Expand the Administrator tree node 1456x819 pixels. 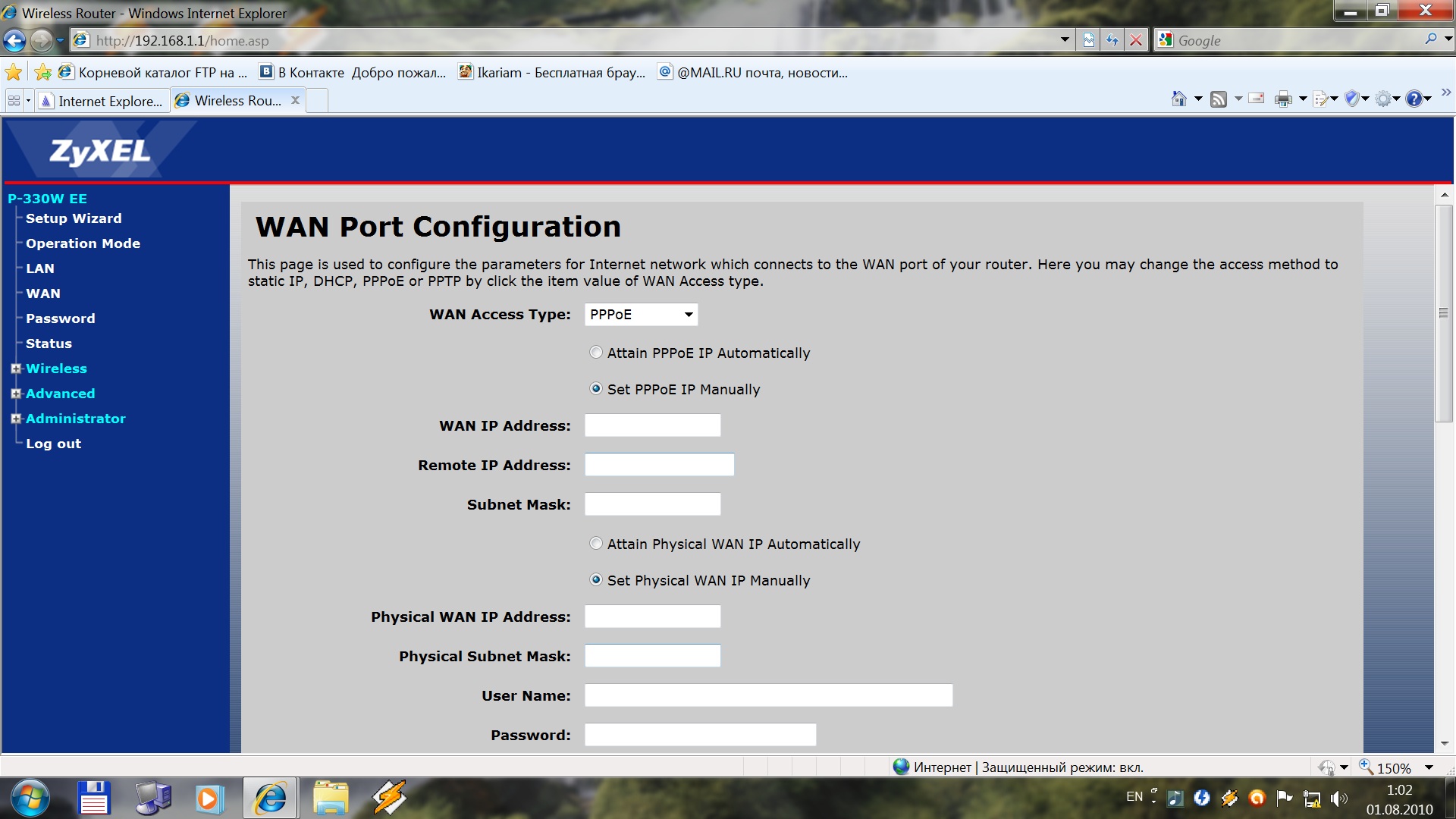click(x=16, y=419)
